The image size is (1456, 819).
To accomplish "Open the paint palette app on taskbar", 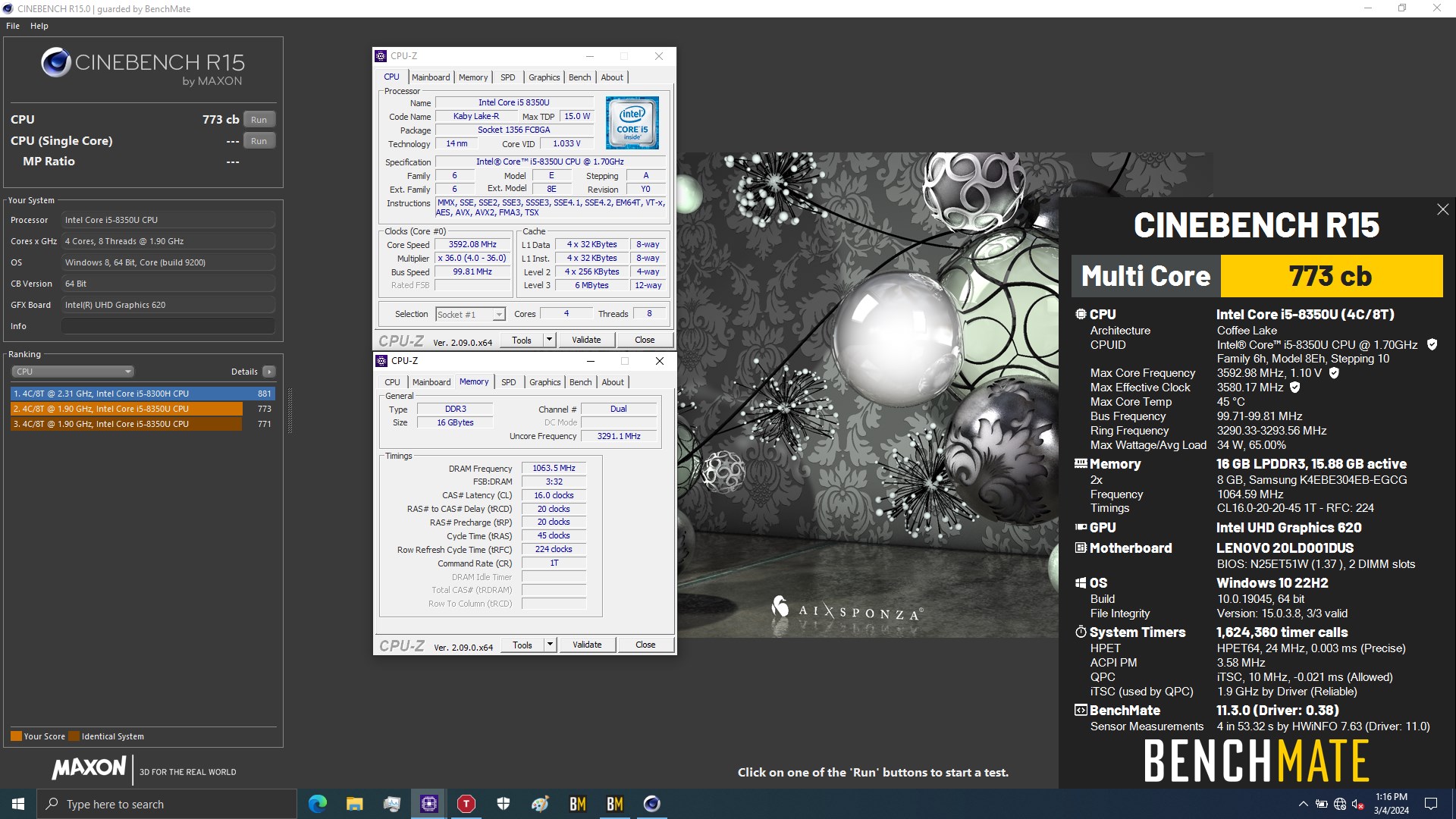I will [541, 804].
